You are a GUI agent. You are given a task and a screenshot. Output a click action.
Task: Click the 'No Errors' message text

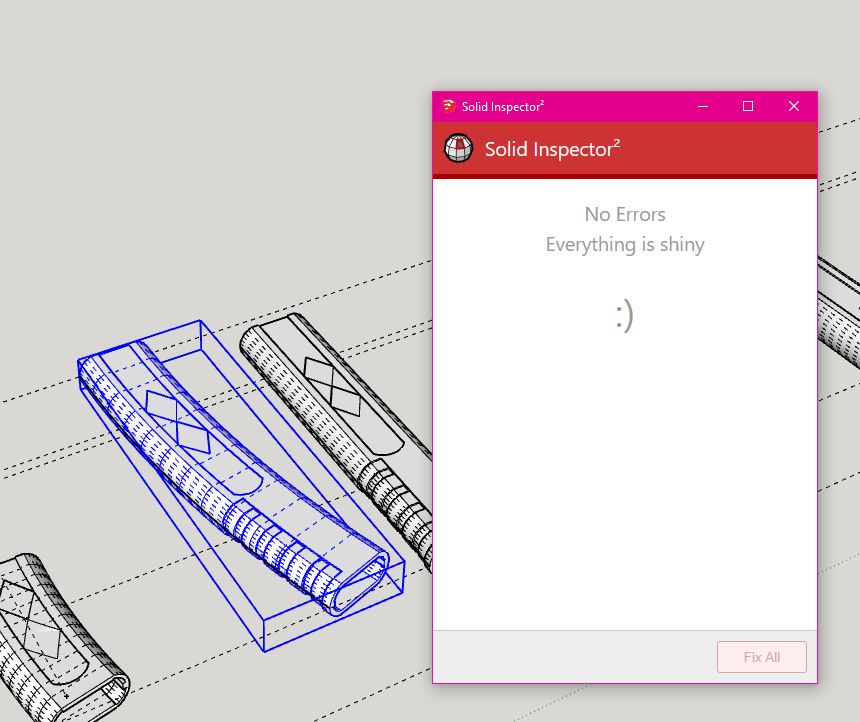point(625,215)
